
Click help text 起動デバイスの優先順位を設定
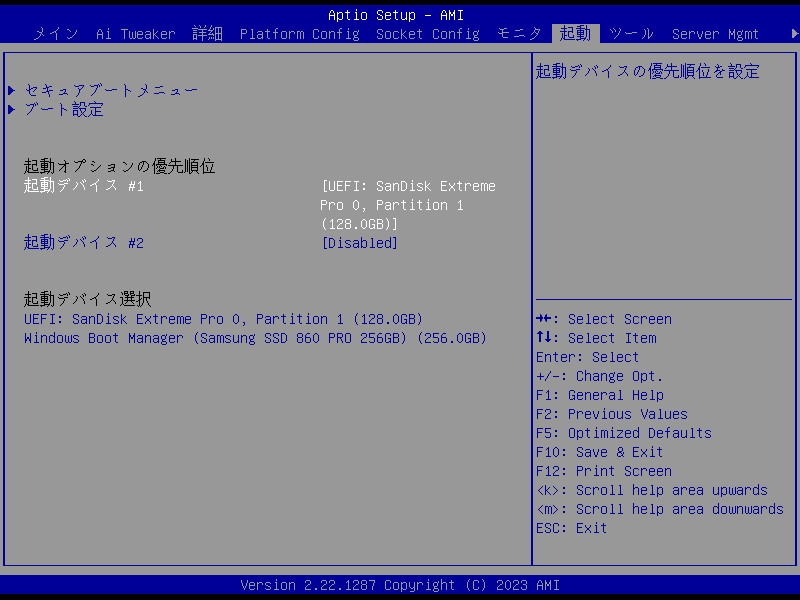coord(647,71)
